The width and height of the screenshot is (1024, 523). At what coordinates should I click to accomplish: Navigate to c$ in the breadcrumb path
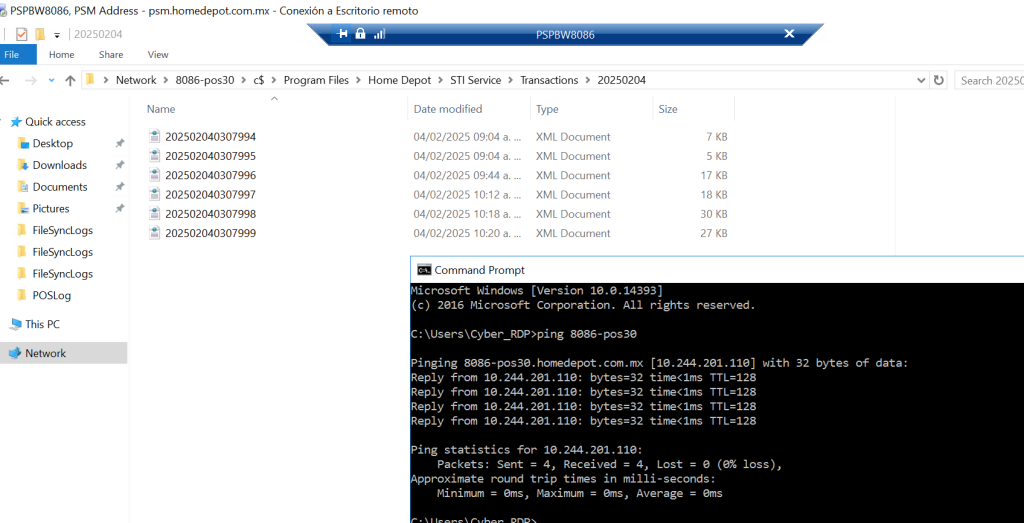(x=259, y=80)
